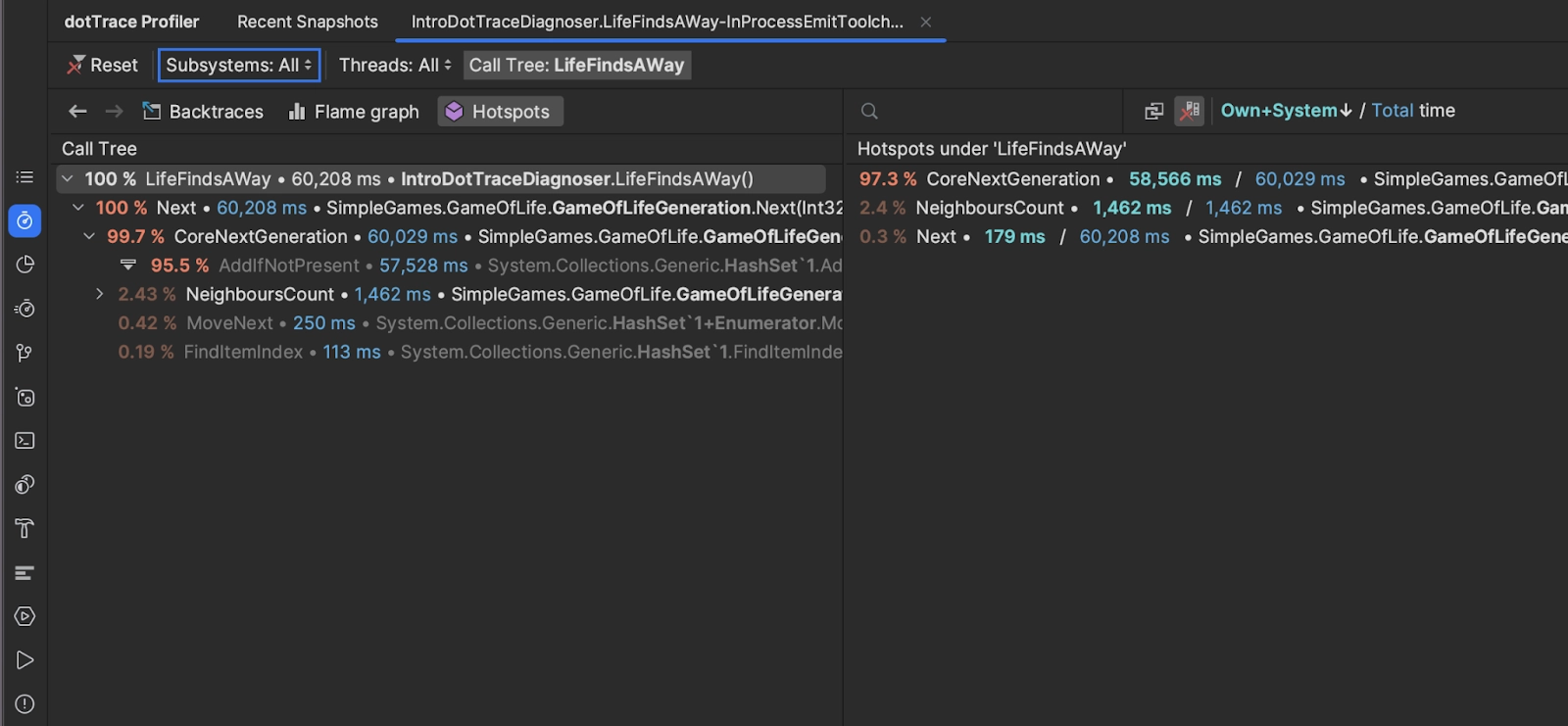Image resolution: width=1568 pixels, height=726 pixels.
Task: Open the list structure sidebar icon
Action: 24,177
